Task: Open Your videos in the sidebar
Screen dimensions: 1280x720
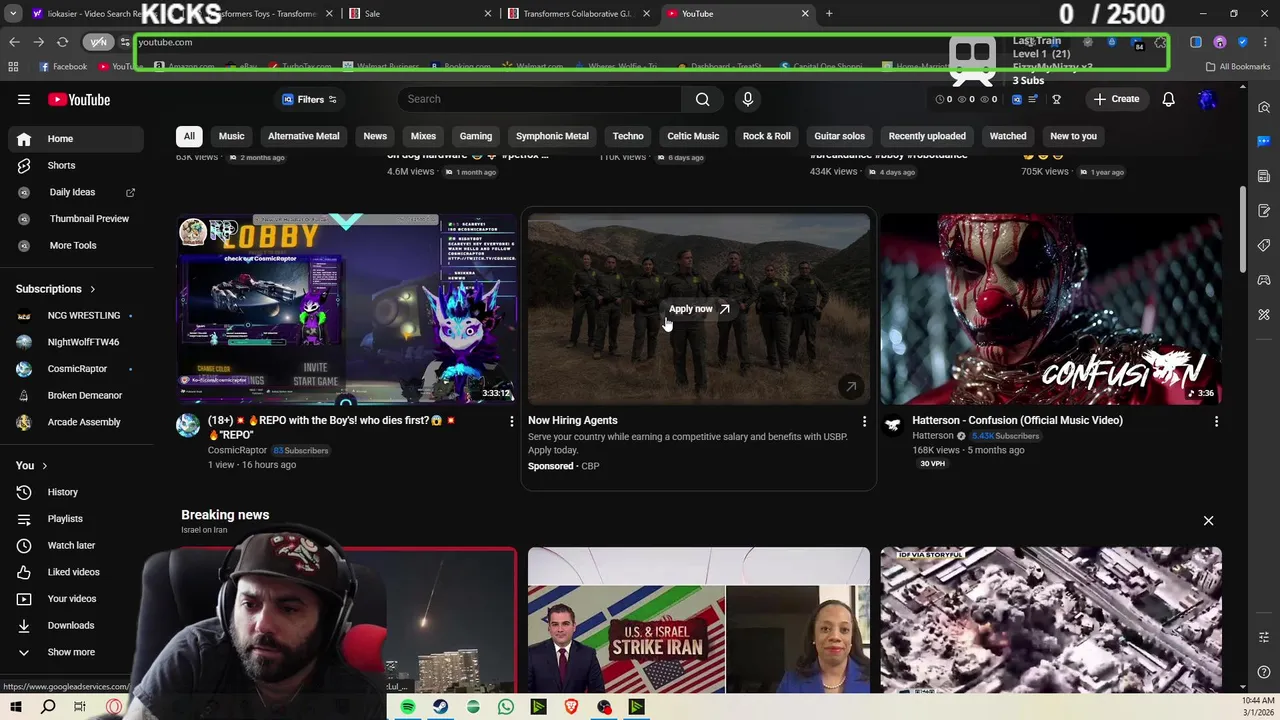Action: (x=78, y=599)
